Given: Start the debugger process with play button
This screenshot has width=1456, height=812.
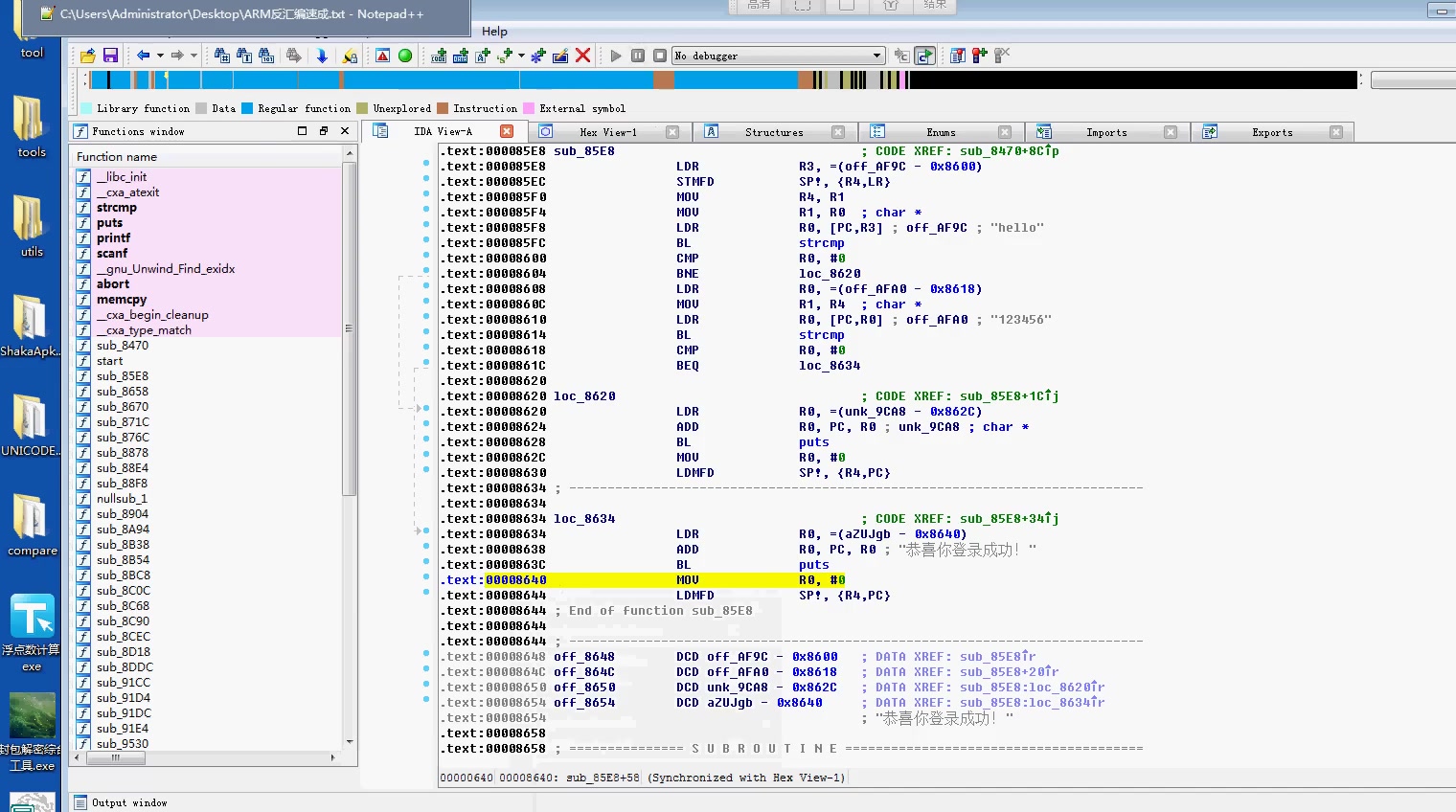Looking at the screenshot, I should click(616, 56).
